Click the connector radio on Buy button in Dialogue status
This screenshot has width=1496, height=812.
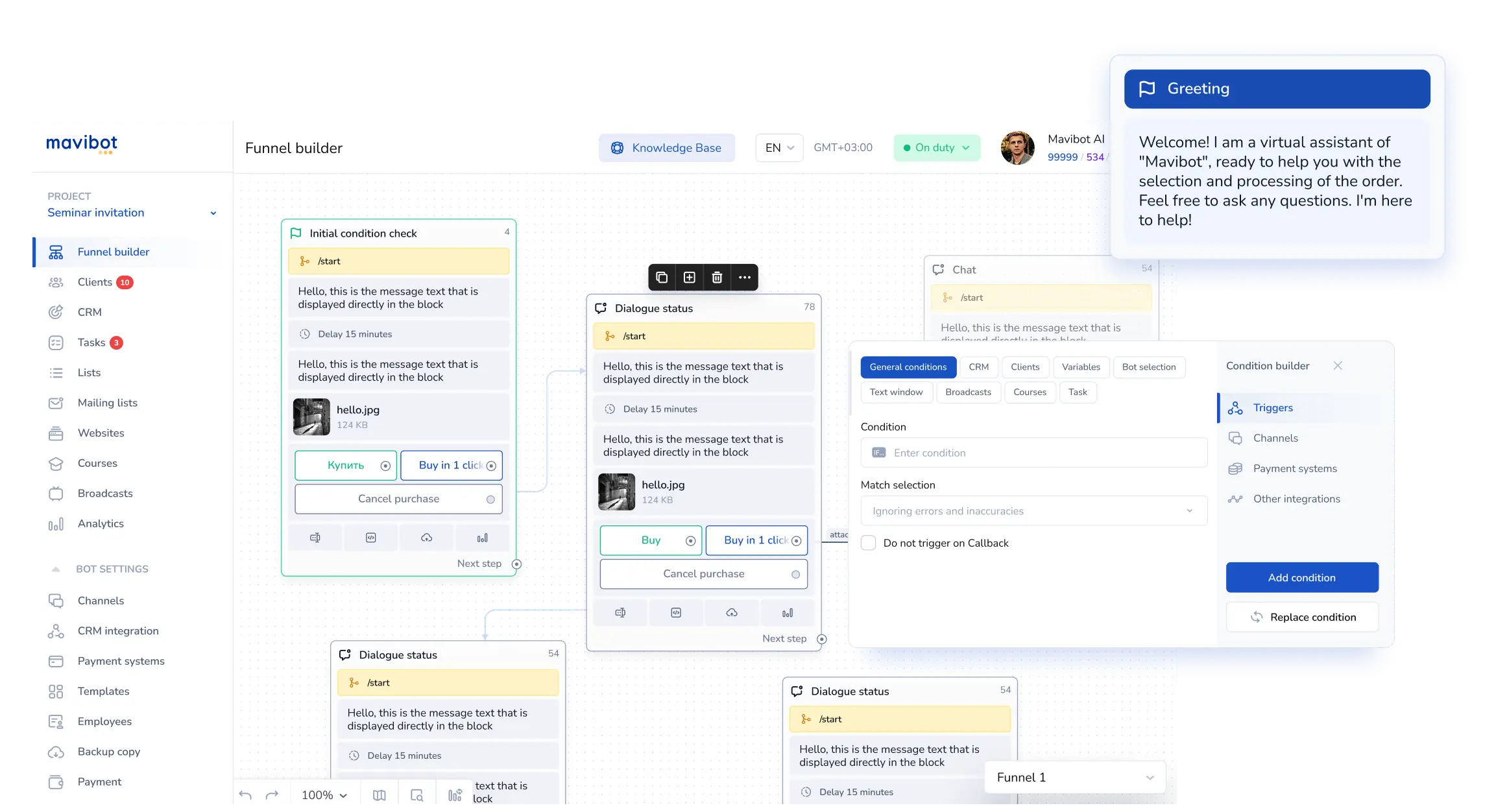pos(690,541)
